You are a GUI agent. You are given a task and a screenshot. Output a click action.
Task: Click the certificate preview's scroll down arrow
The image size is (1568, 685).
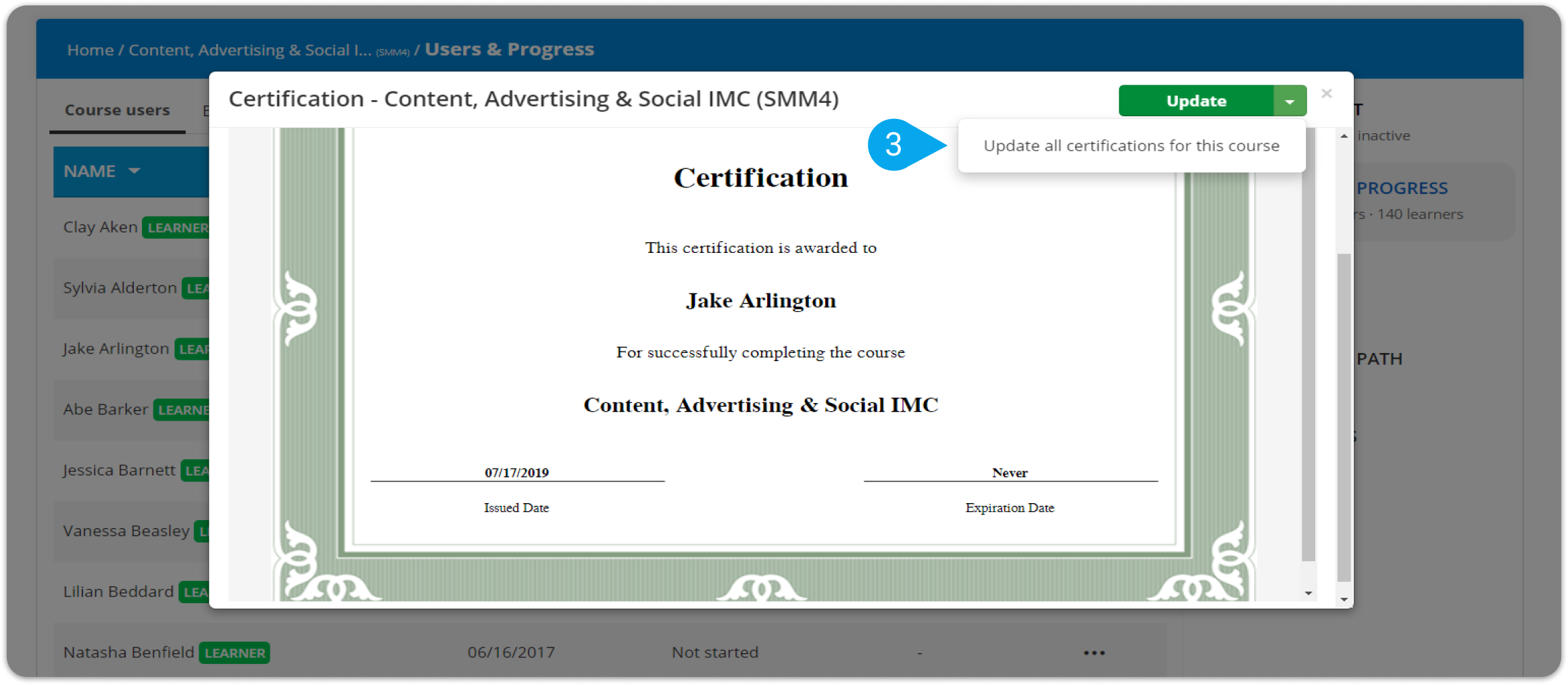(1308, 593)
